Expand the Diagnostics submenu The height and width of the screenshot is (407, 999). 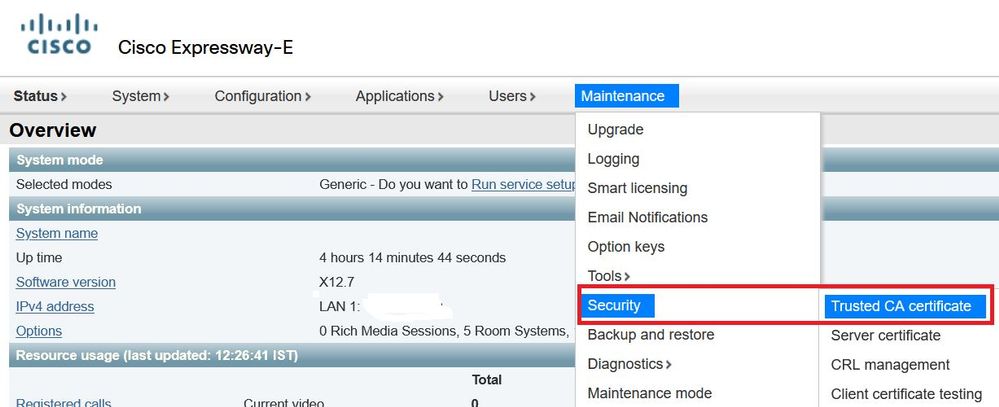(x=629, y=364)
